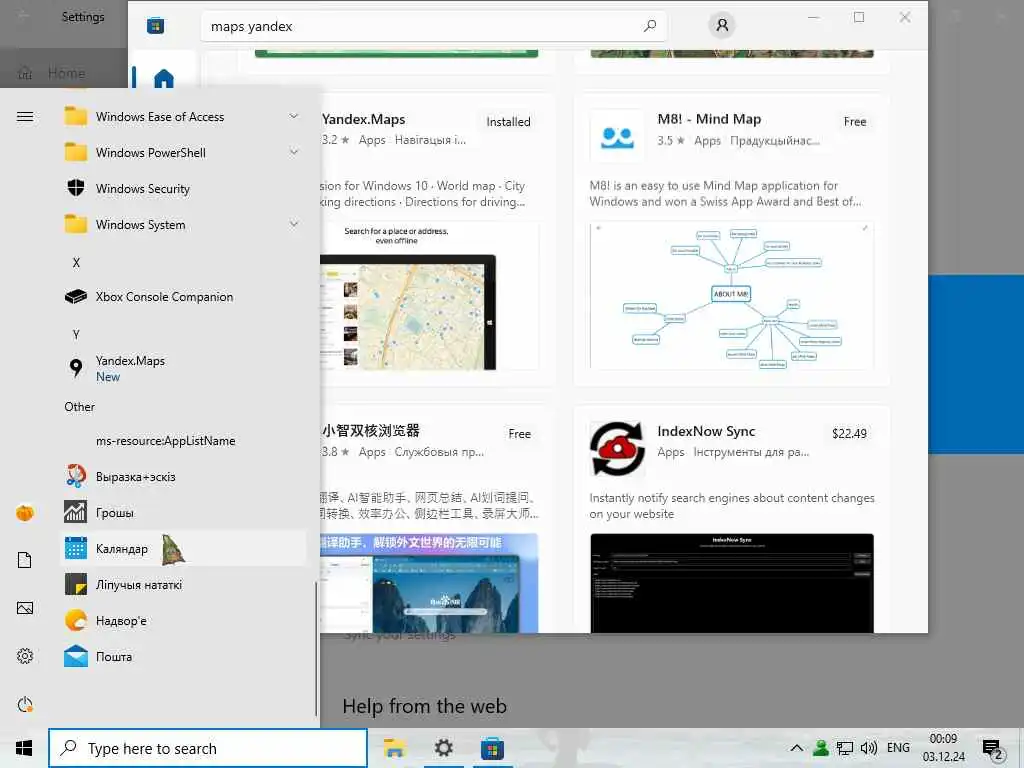
Task: Click the Microsoft Store logo icon
Action: click(155, 26)
